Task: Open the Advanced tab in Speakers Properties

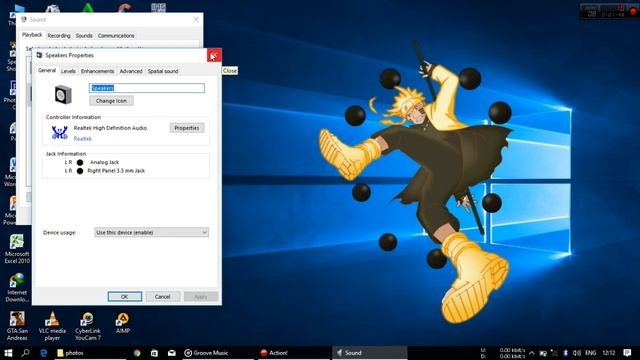Action: pyautogui.click(x=131, y=71)
